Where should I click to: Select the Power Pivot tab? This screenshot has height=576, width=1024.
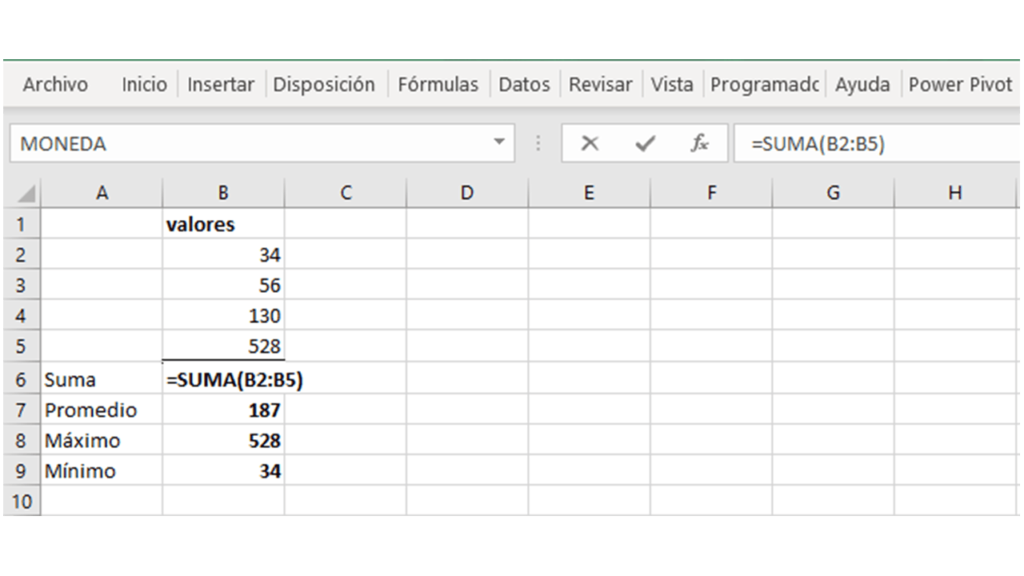click(x=960, y=85)
